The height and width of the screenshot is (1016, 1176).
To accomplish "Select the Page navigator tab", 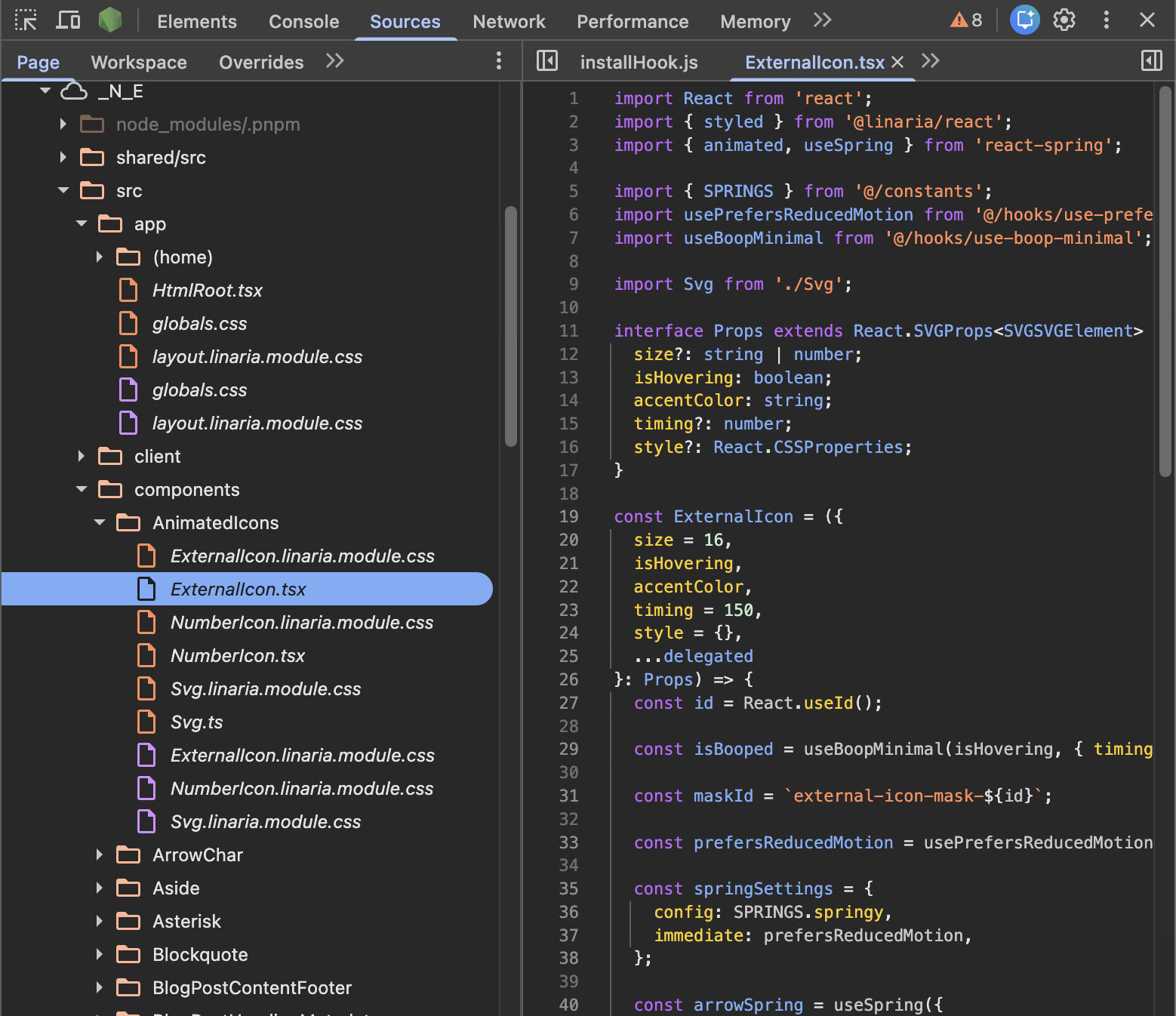I will coord(38,63).
